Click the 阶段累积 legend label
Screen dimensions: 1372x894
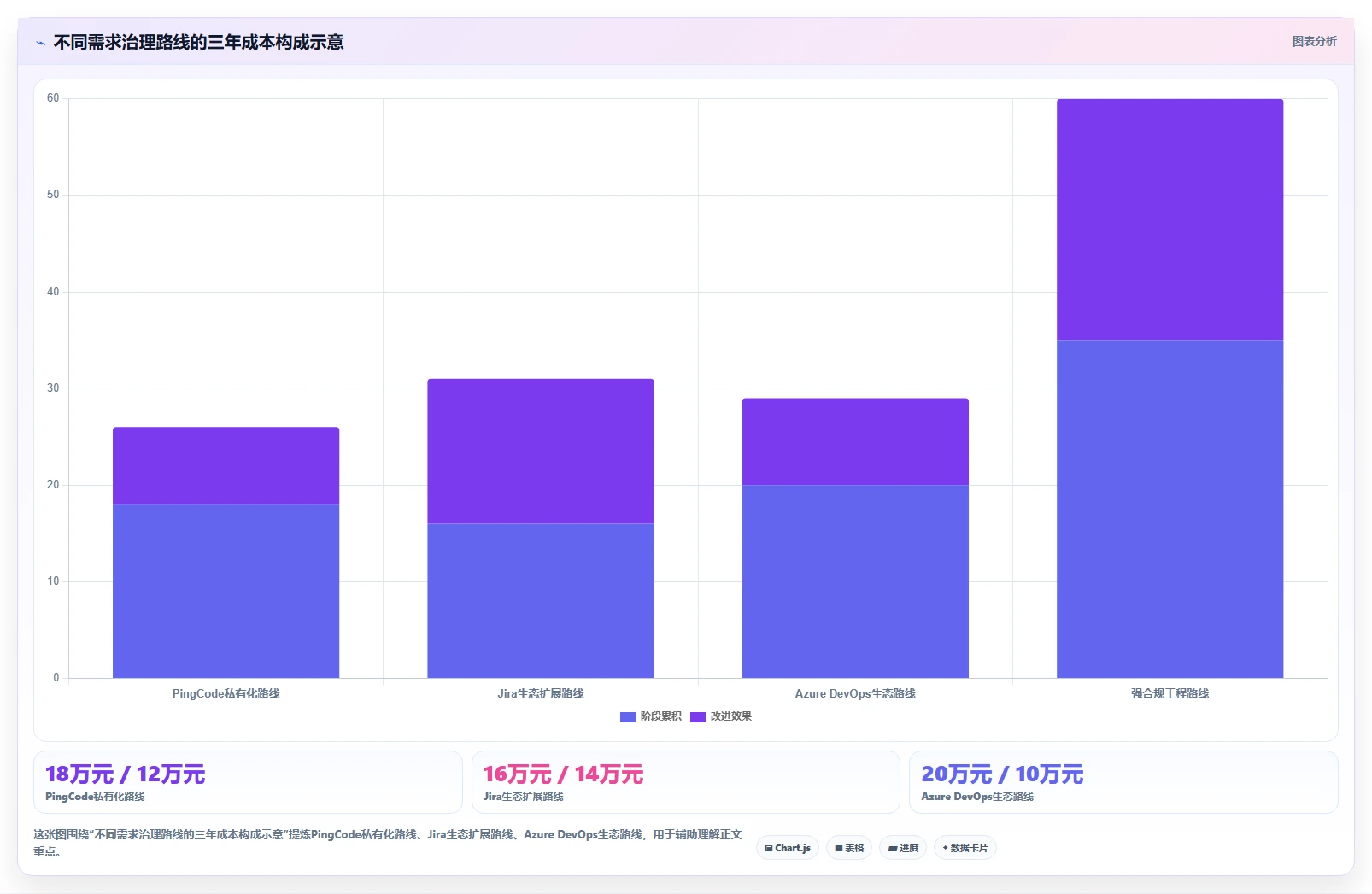(x=661, y=716)
